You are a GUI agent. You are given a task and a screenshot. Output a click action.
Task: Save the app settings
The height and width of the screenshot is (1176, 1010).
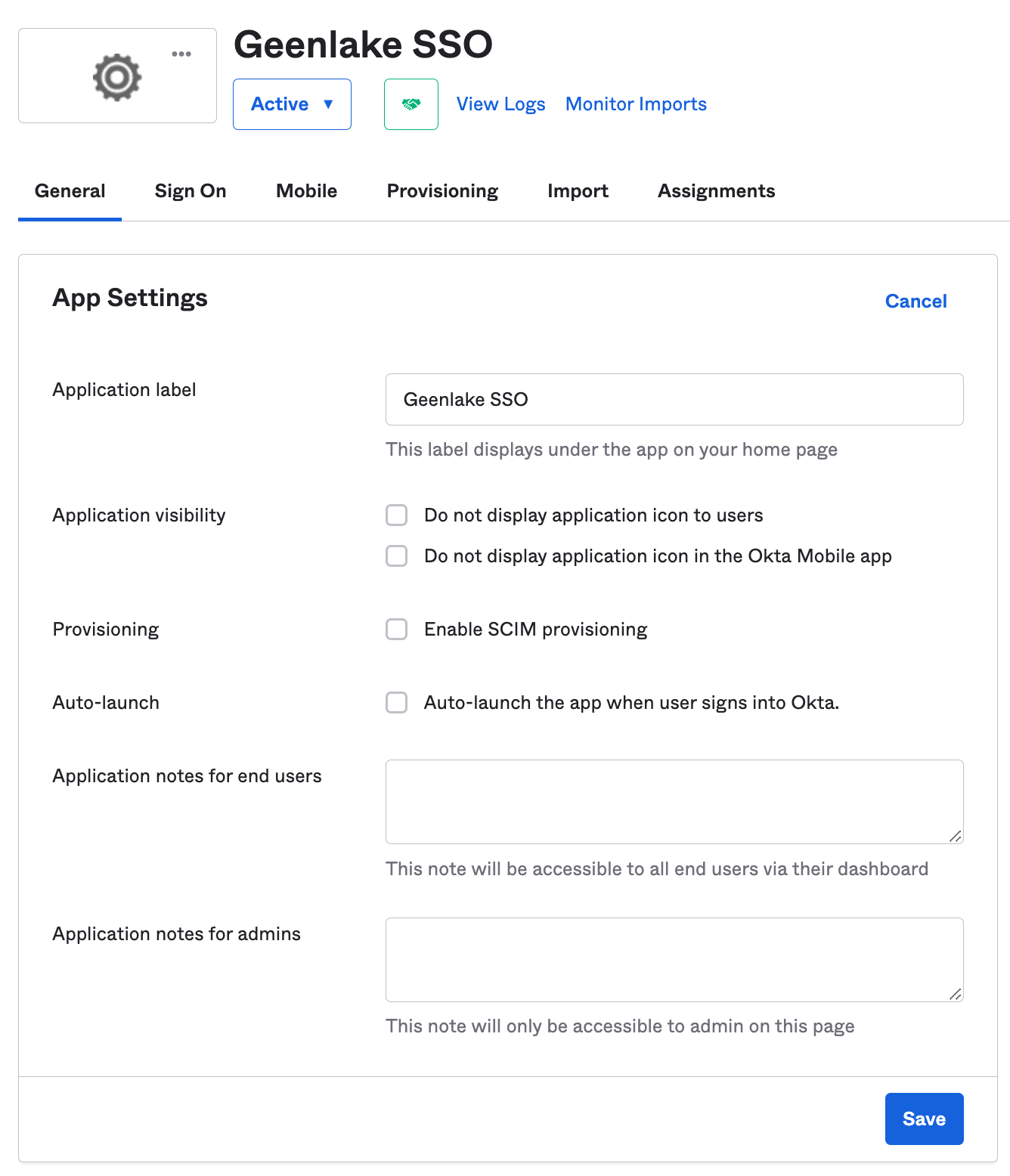coord(924,1119)
